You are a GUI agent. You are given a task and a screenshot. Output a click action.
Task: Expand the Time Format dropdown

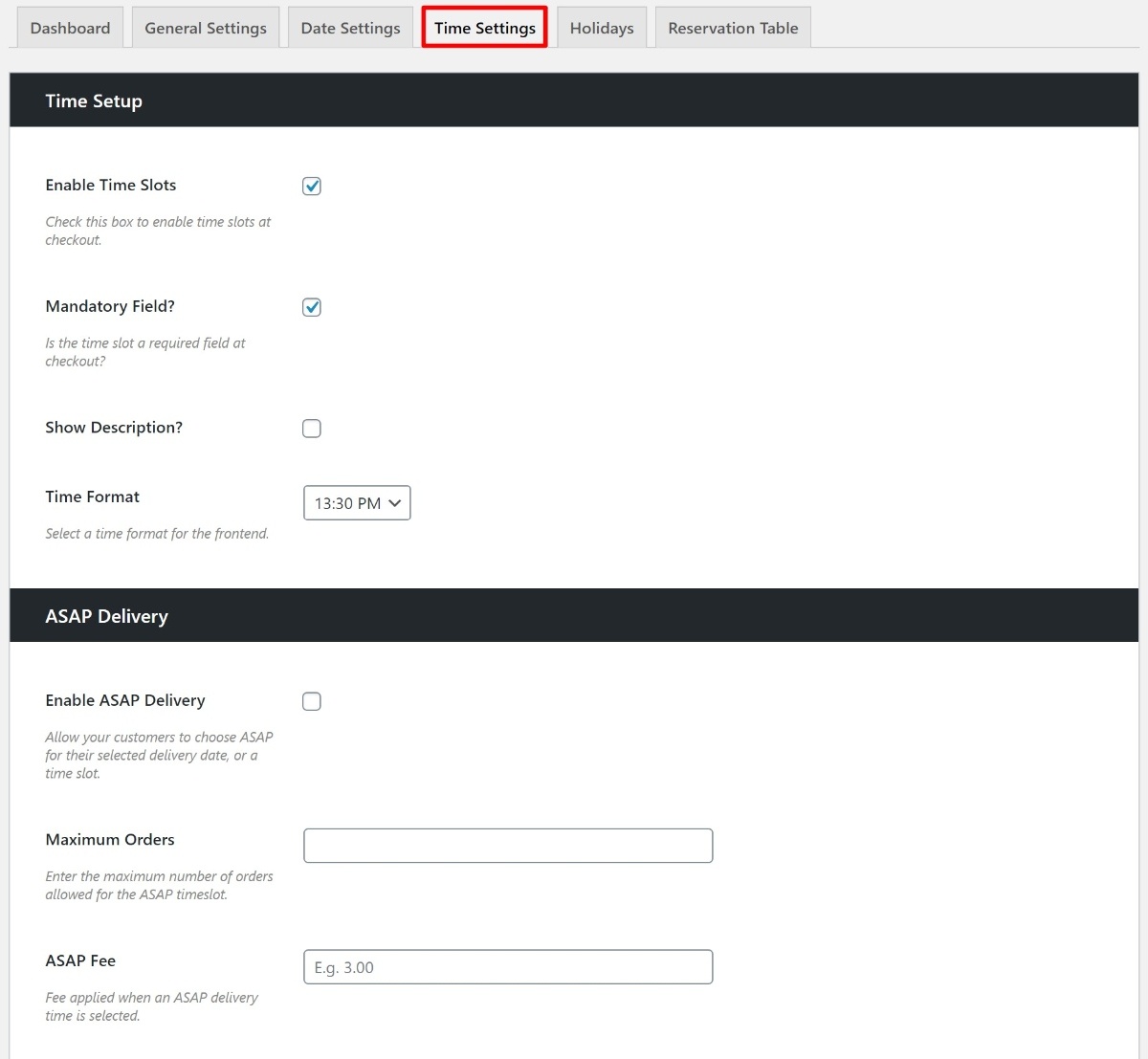coord(357,503)
